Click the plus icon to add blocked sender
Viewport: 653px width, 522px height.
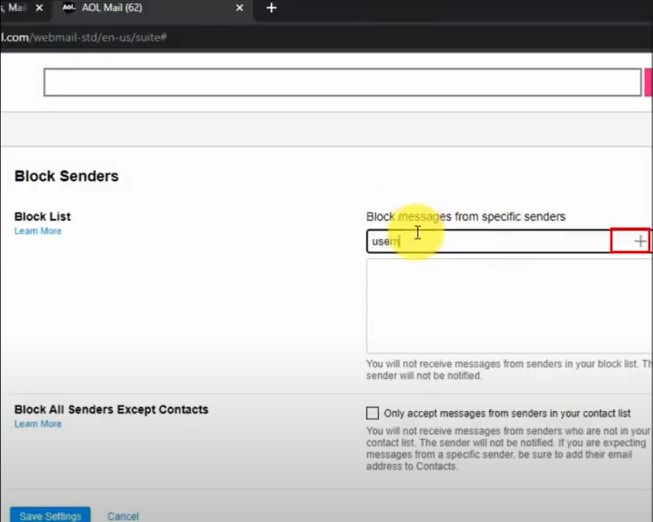tap(639, 241)
